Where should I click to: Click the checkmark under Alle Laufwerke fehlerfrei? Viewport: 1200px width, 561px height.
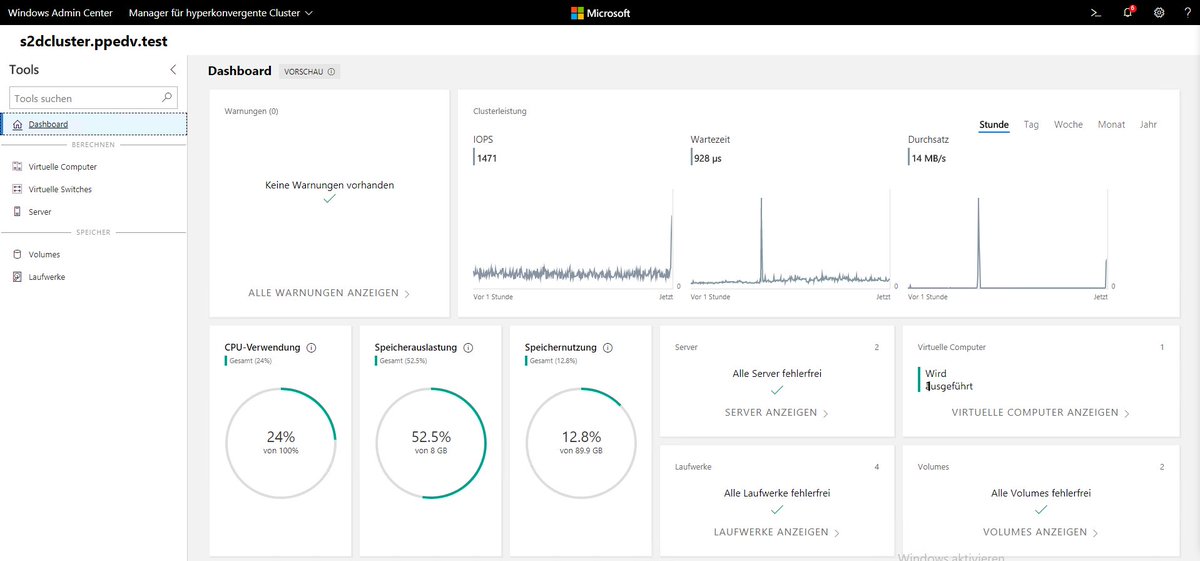tap(777, 510)
